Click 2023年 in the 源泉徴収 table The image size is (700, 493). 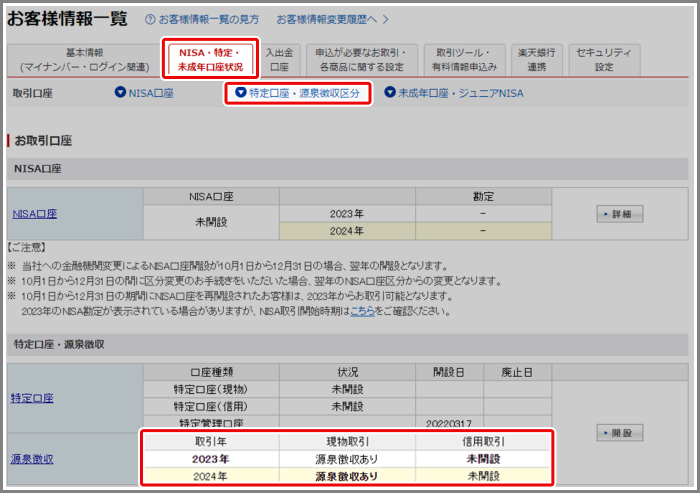(x=211, y=459)
